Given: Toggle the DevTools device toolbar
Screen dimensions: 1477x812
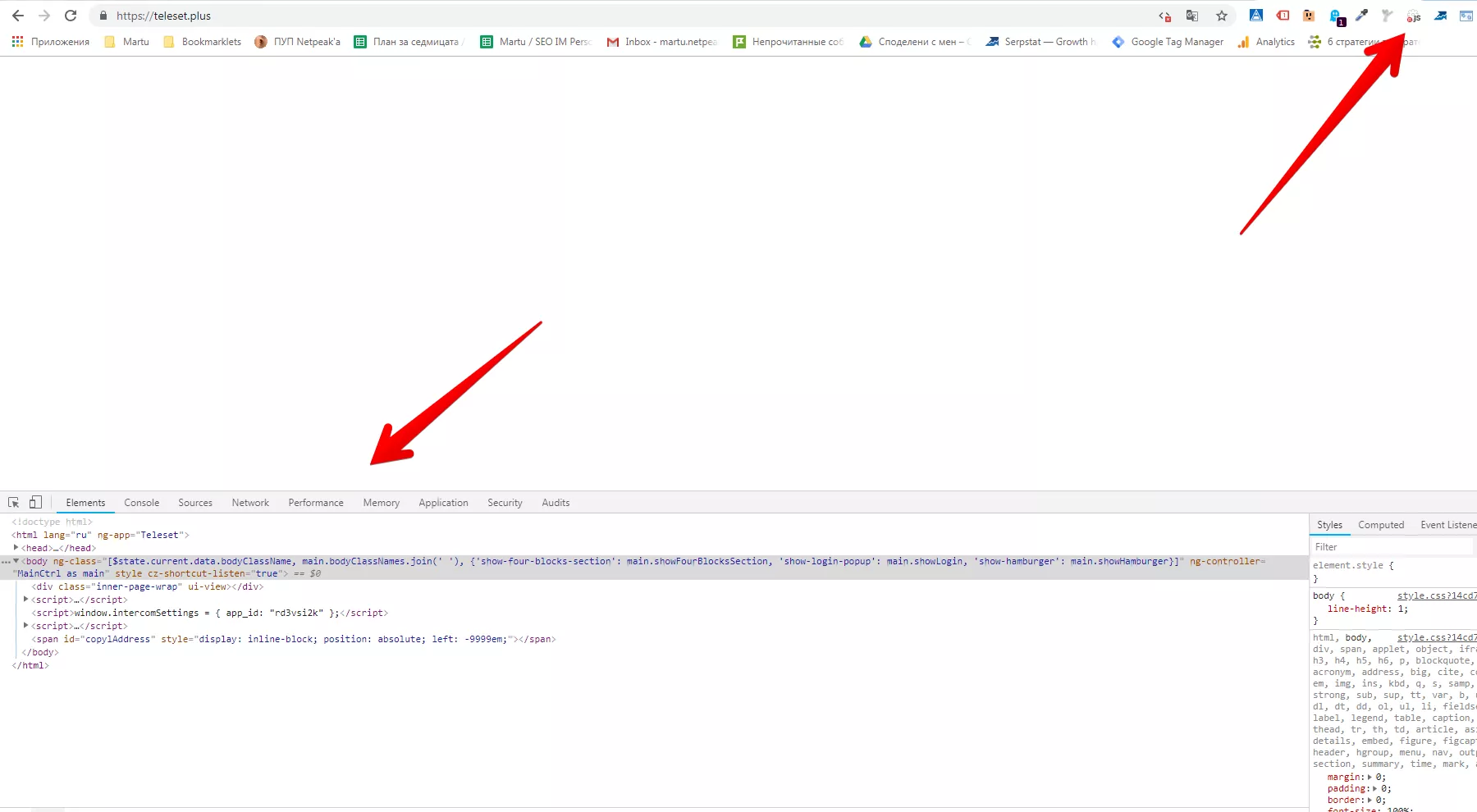Looking at the screenshot, I should (x=35, y=502).
